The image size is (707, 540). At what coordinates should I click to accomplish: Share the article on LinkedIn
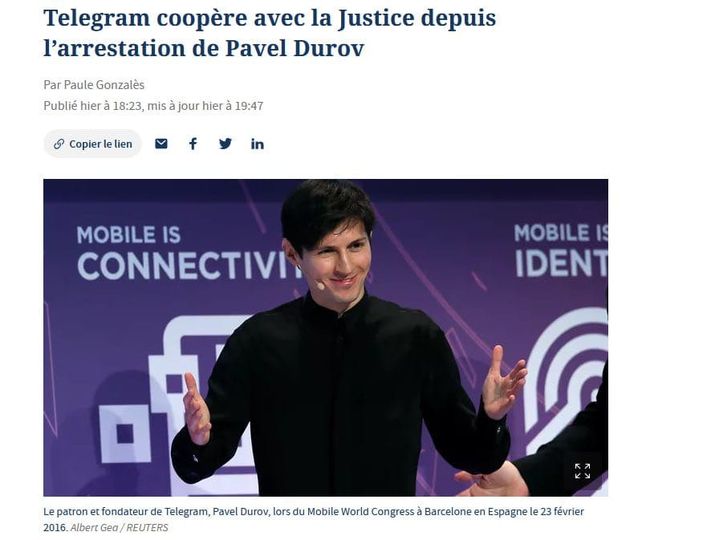pyautogui.click(x=257, y=144)
